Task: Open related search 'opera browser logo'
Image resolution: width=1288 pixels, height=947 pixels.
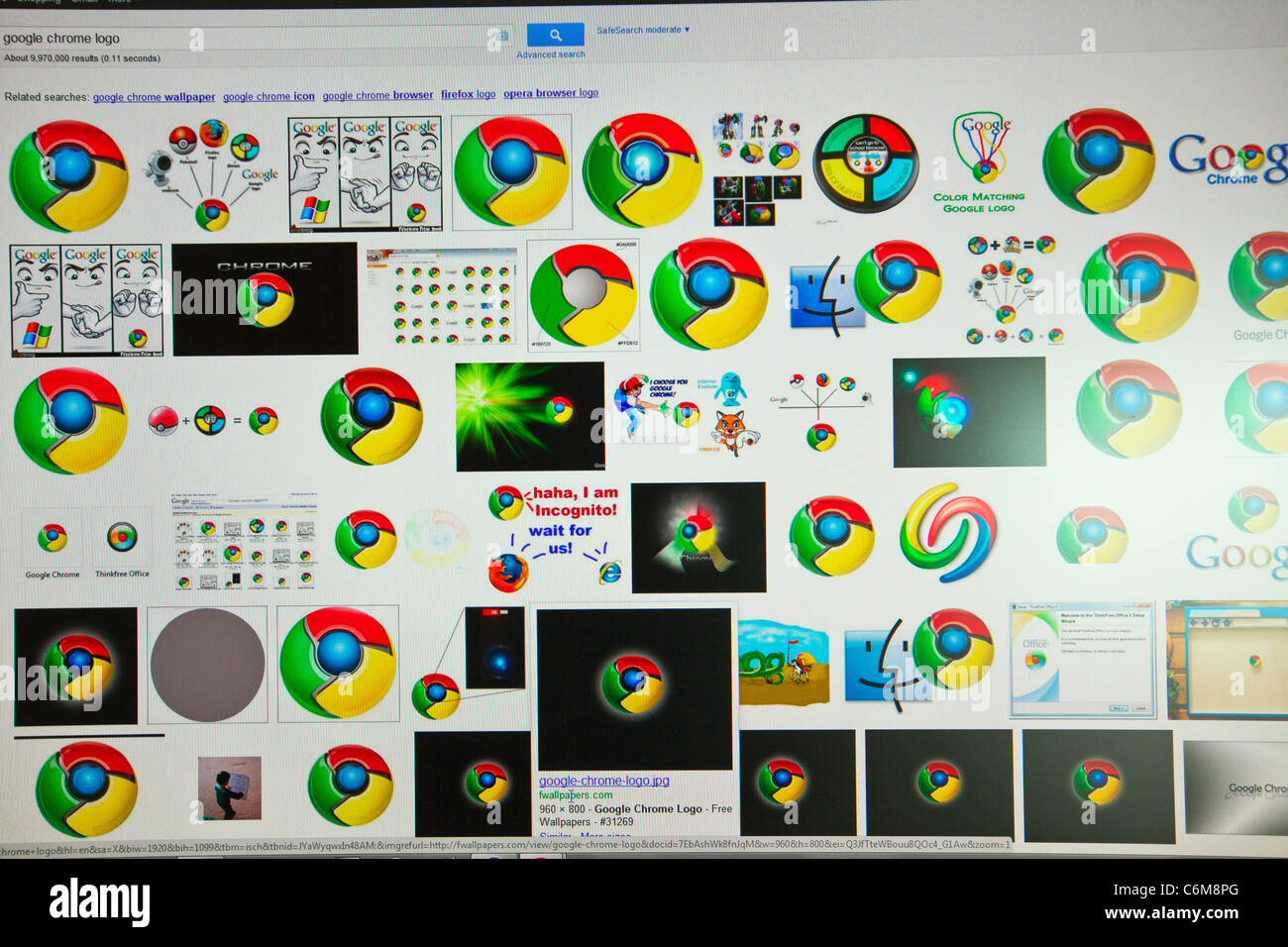Action: (x=551, y=93)
